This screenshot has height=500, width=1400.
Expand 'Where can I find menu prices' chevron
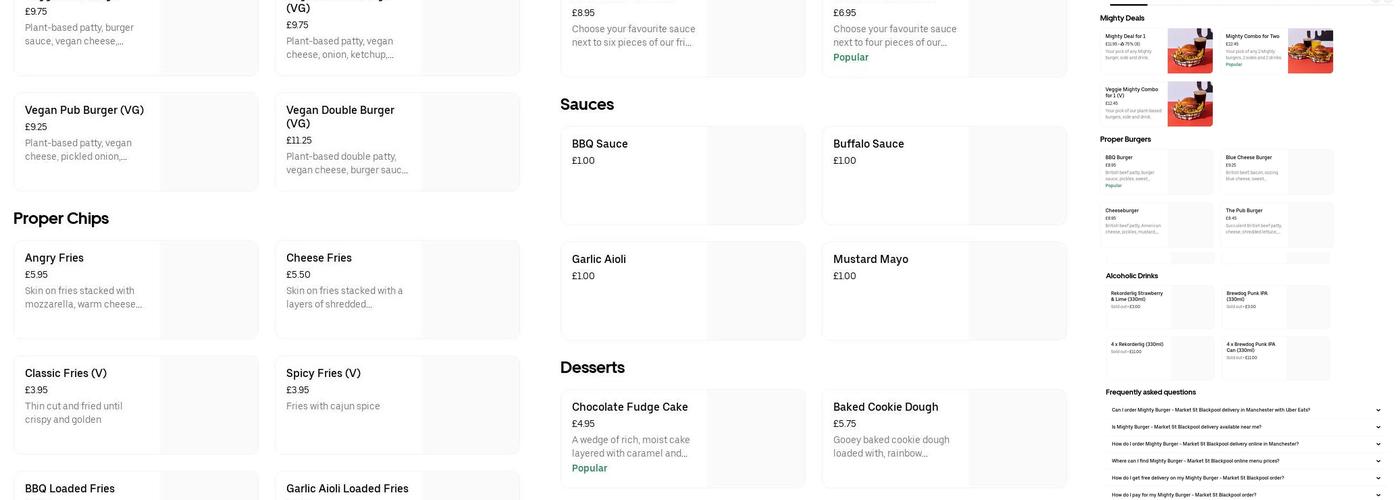pos(1378,461)
